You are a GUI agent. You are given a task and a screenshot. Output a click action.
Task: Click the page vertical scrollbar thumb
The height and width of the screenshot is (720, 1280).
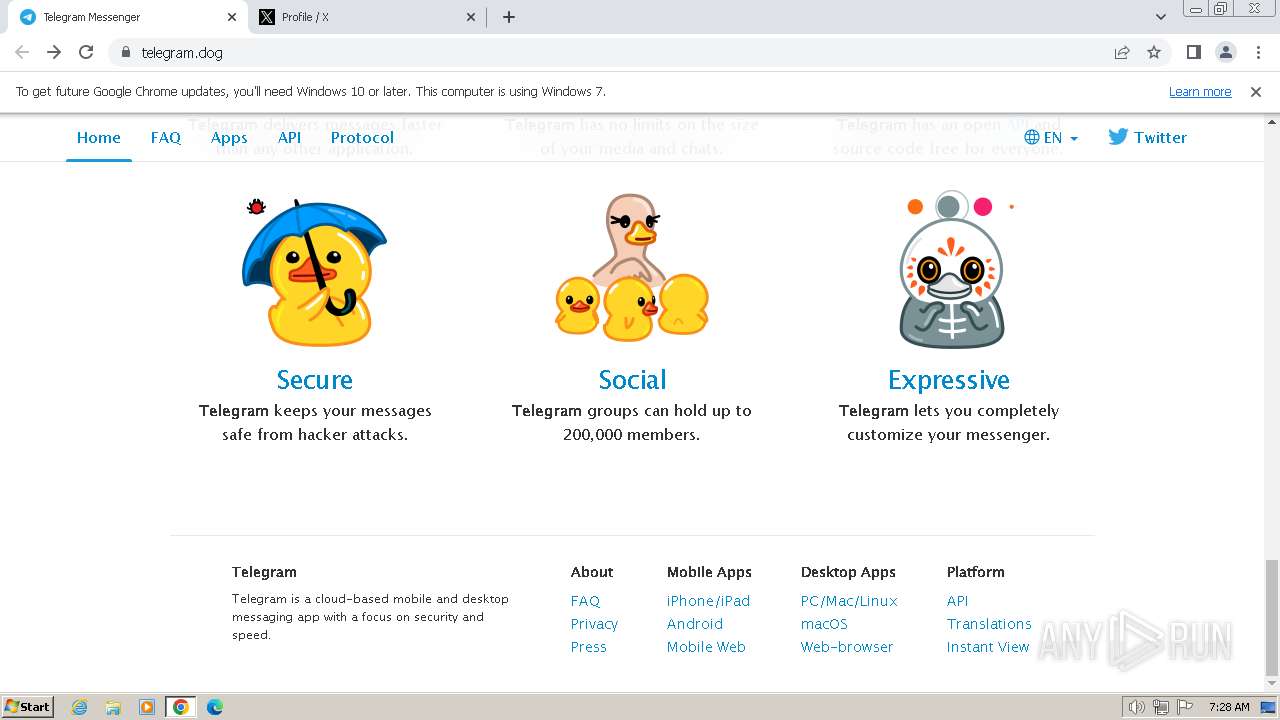click(x=1271, y=618)
